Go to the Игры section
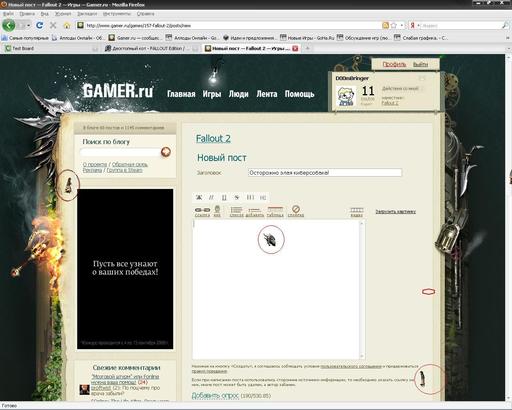 [212, 94]
